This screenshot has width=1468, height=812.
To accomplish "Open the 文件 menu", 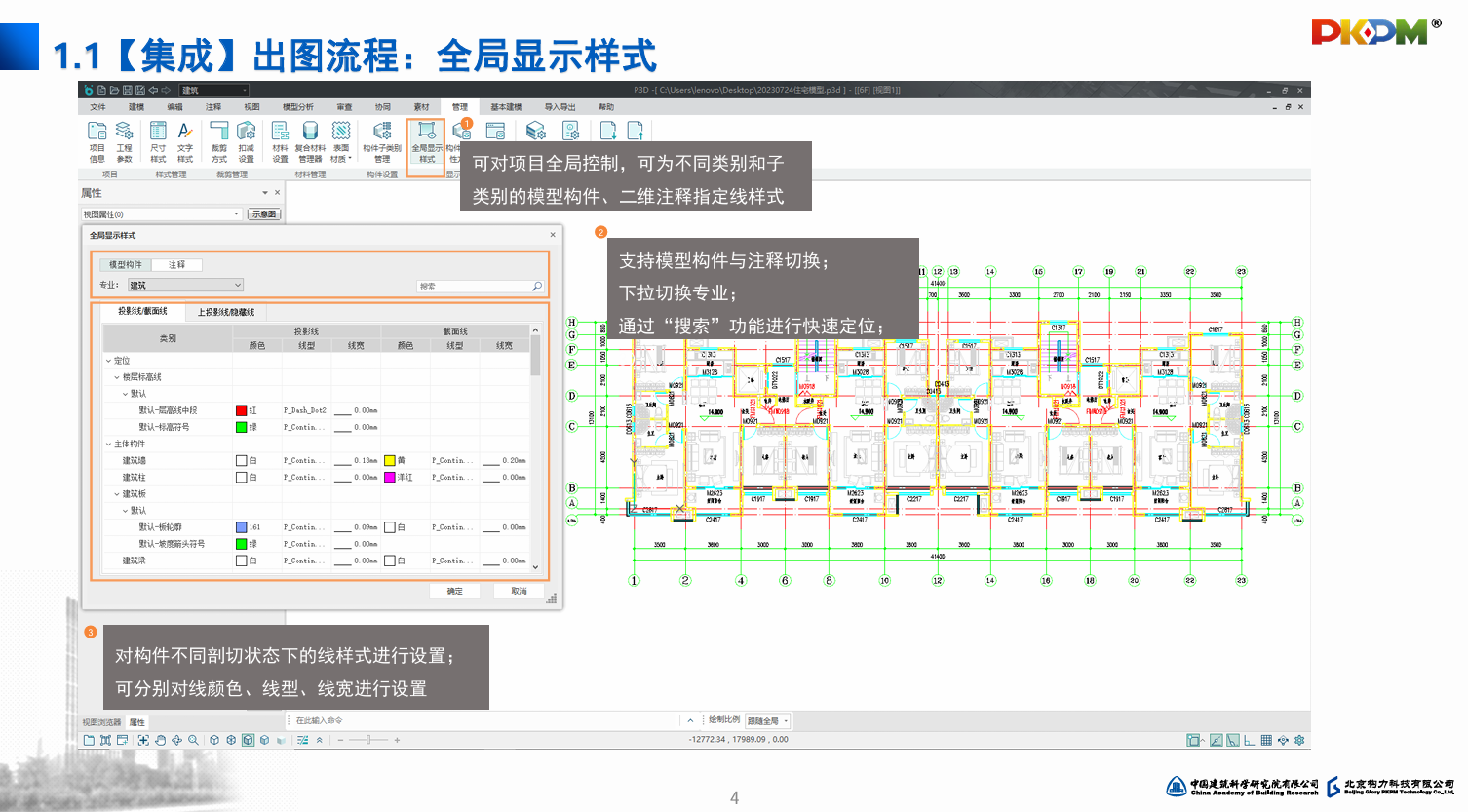I will pos(98,107).
